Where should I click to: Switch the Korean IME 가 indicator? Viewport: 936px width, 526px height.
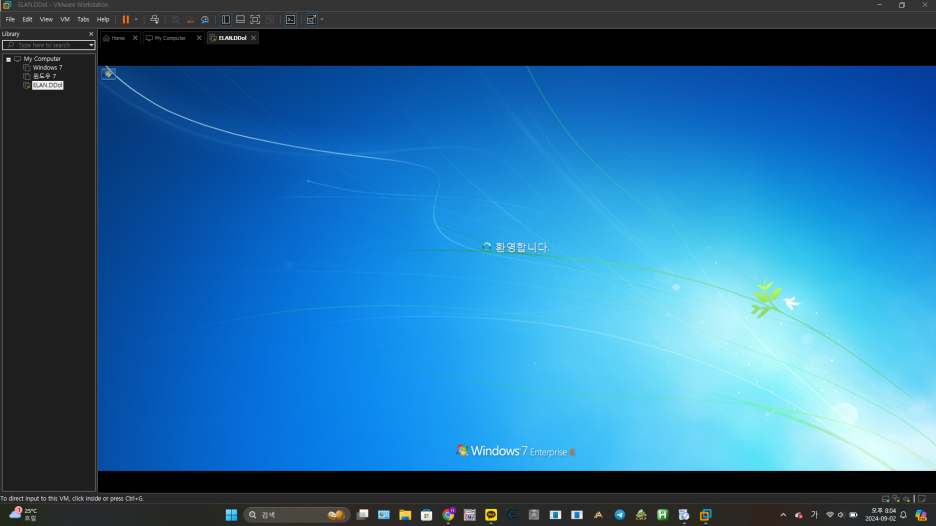coord(814,515)
